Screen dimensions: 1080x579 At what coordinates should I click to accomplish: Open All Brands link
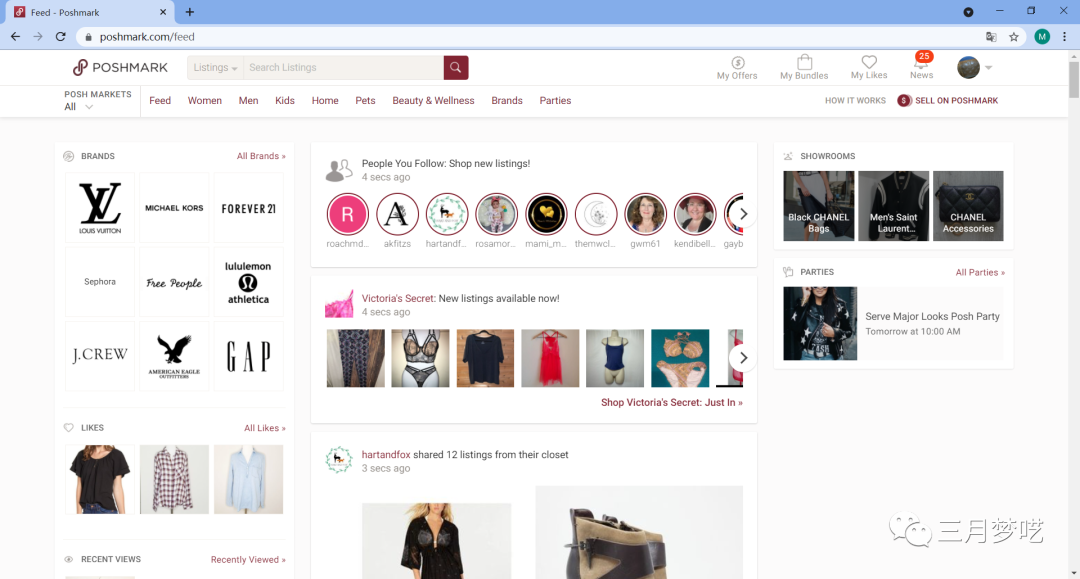click(261, 156)
